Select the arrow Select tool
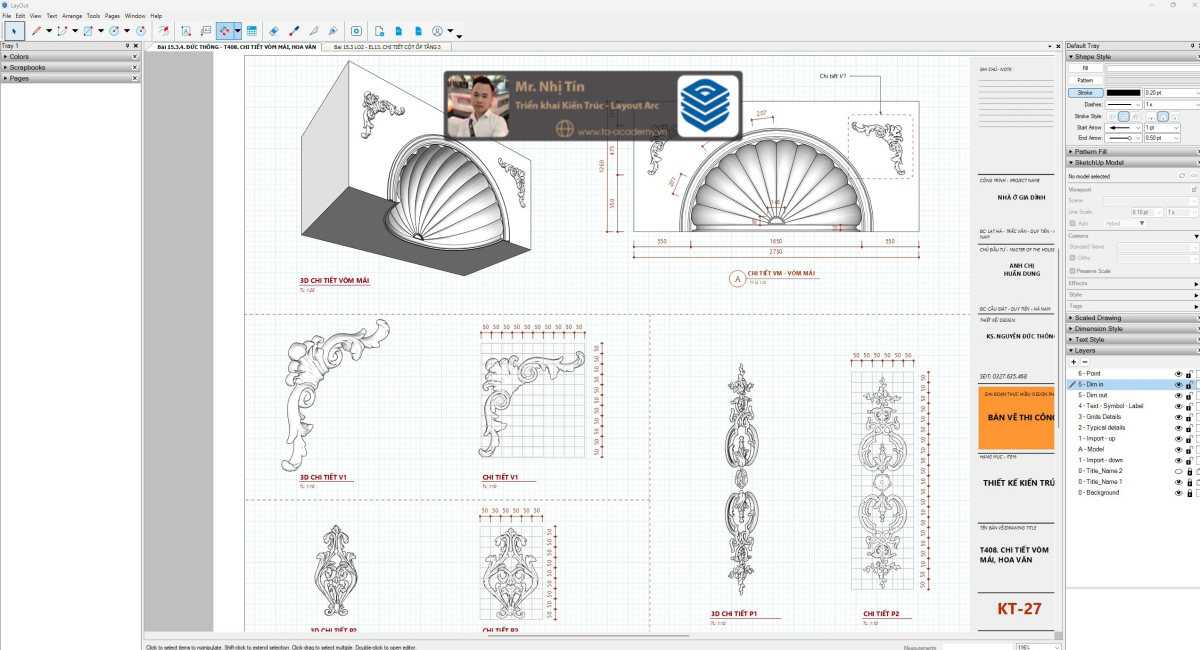The width and height of the screenshot is (1200, 650). click(x=14, y=31)
